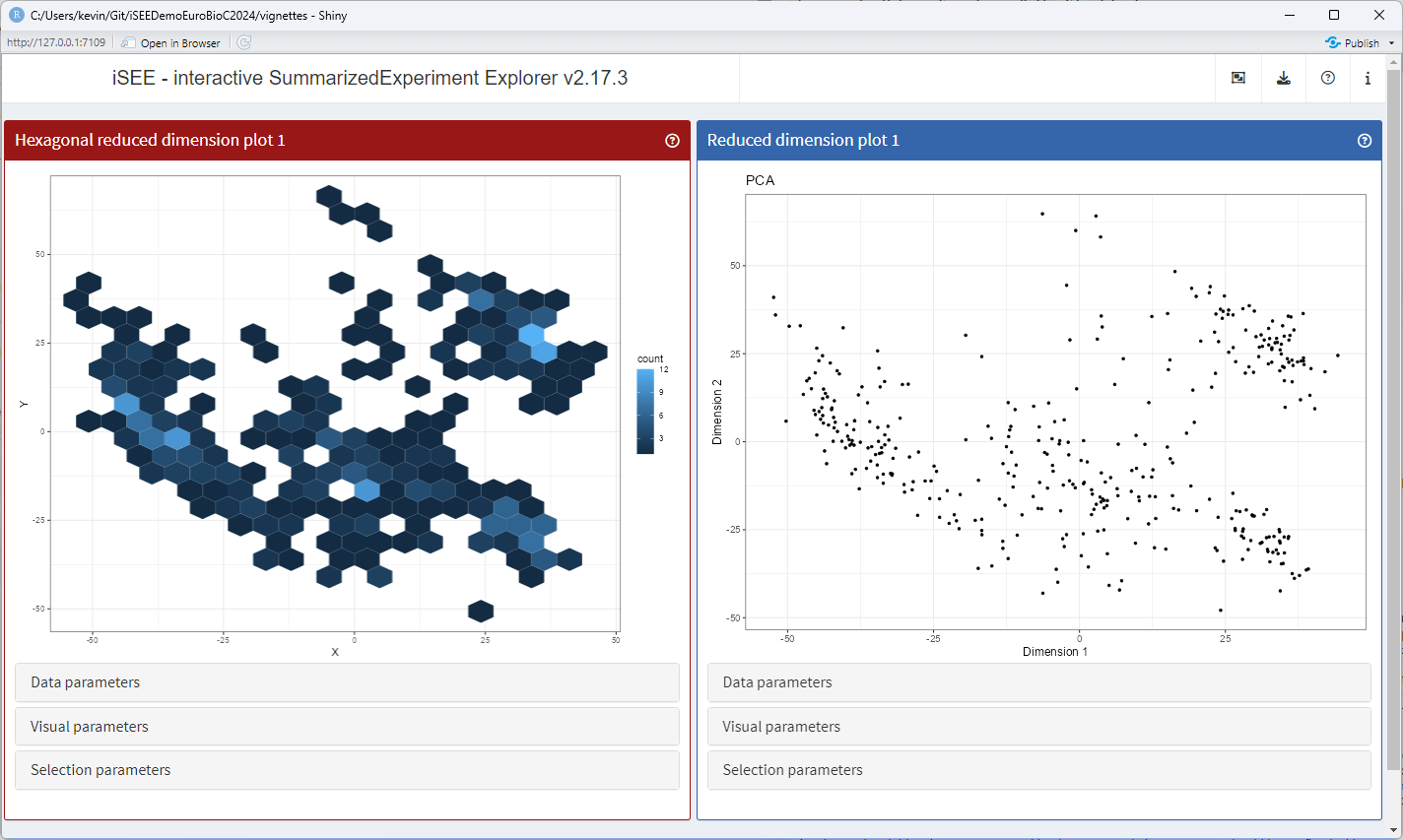Click the R logo in the title bar
The width and height of the screenshot is (1403, 840).
point(16,15)
